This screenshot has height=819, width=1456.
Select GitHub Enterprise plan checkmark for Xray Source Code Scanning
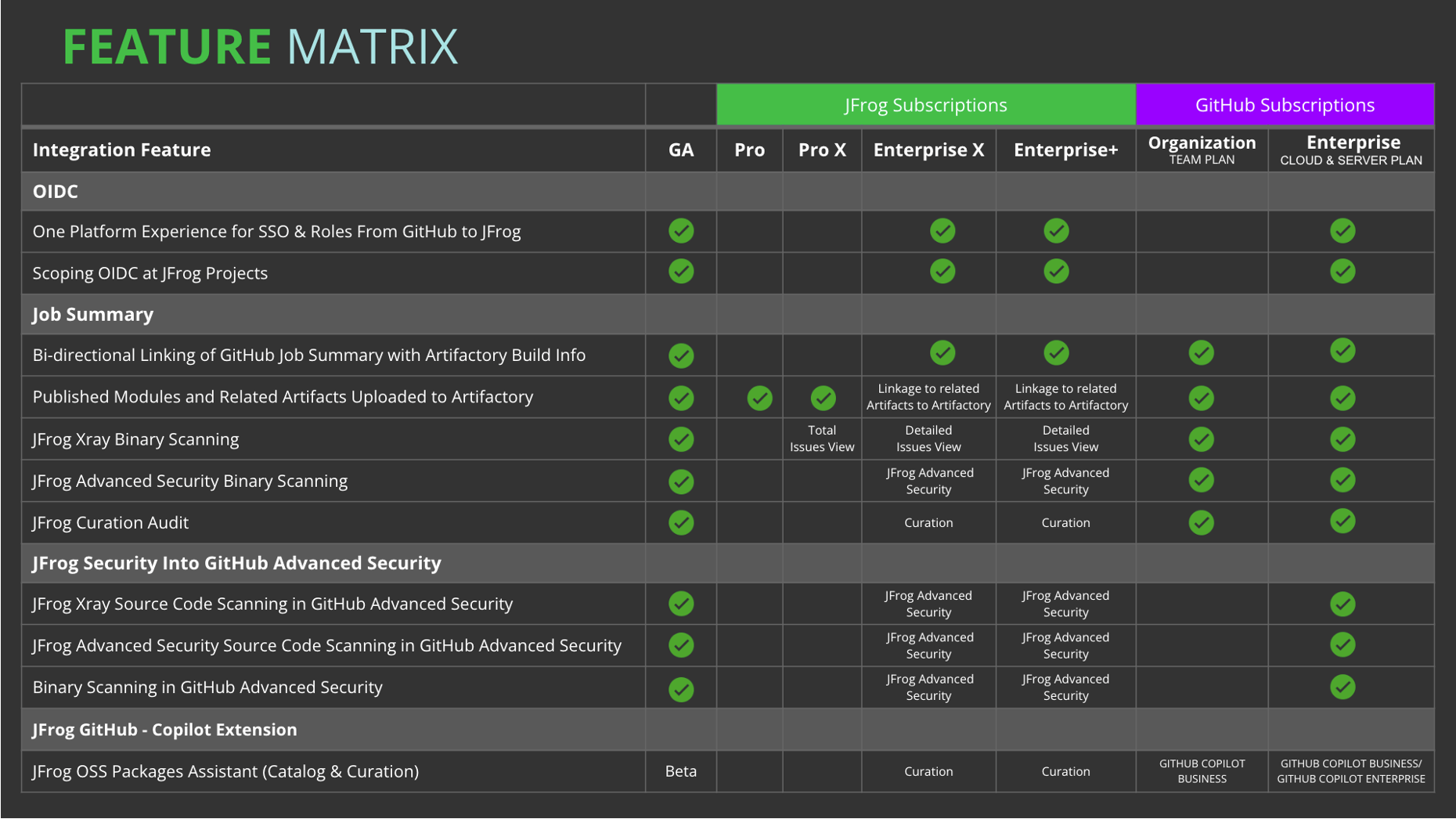[x=1342, y=604]
